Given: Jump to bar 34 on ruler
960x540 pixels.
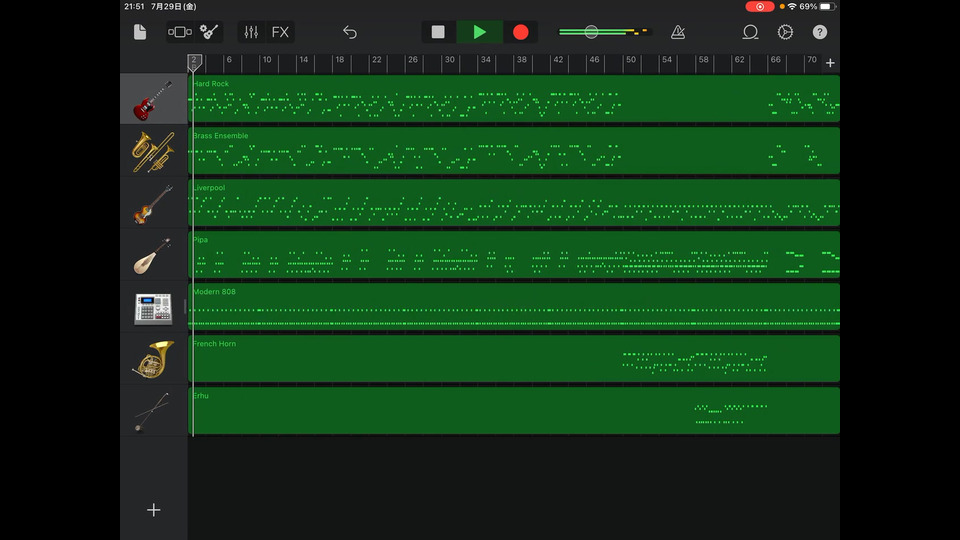Looking at the screenshot, I should [x=486, y=60].
